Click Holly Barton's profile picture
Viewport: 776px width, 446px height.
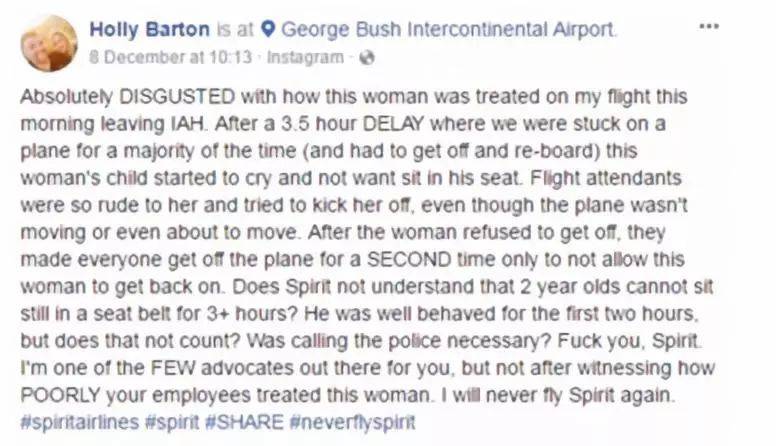coord(48,43)
